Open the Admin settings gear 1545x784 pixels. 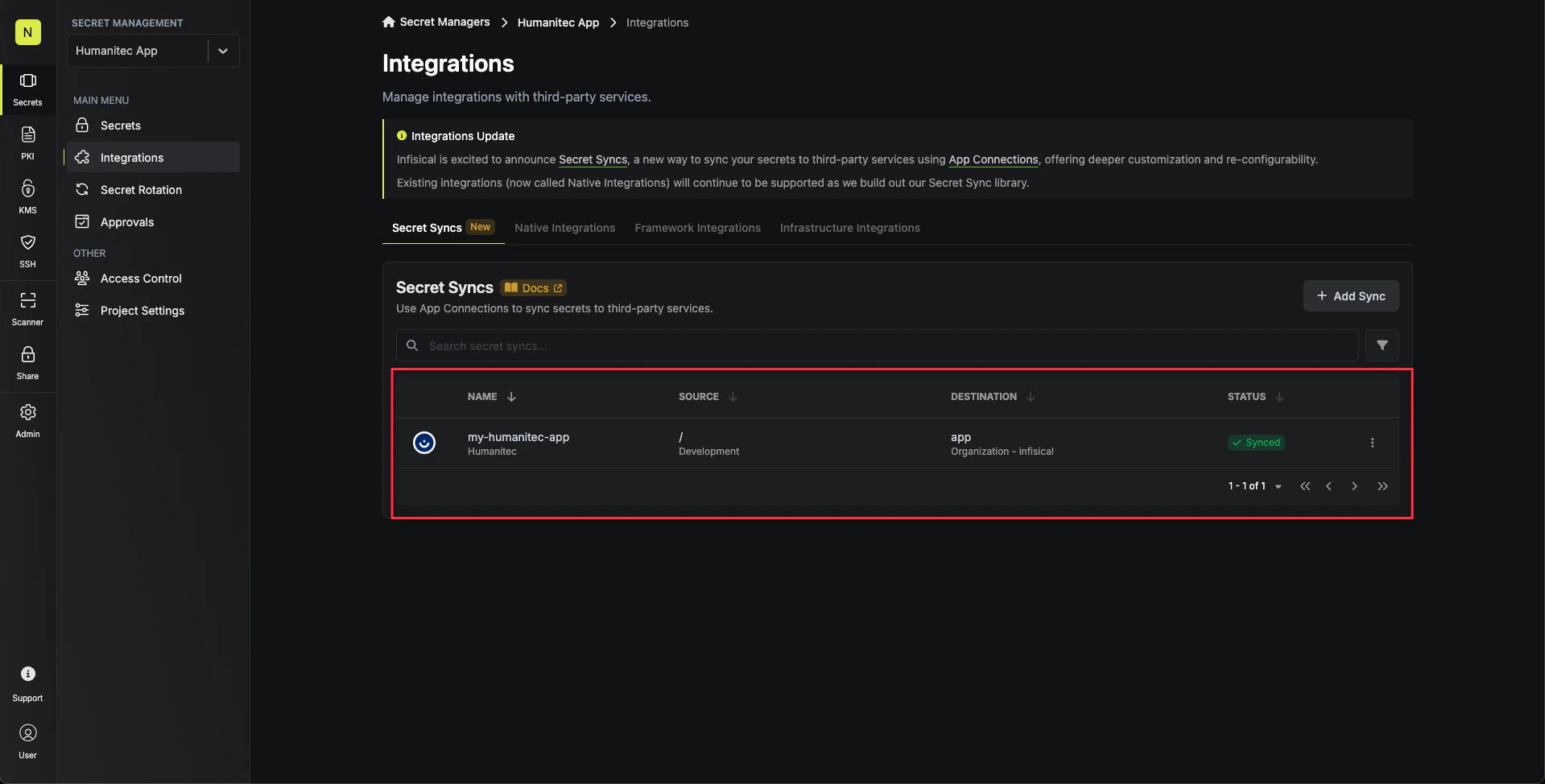(x=27, y=420)
